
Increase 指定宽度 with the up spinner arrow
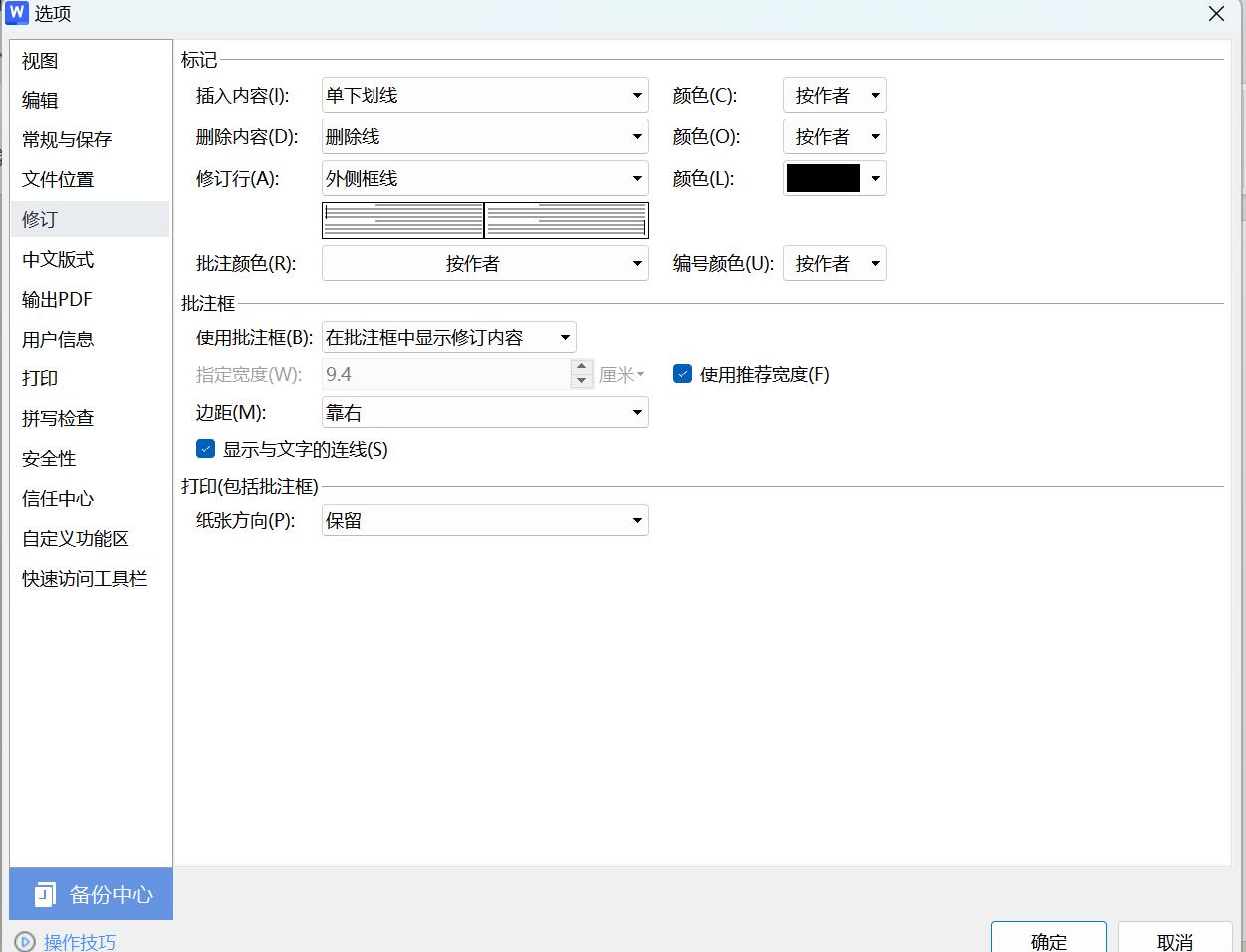click(582, 367)
